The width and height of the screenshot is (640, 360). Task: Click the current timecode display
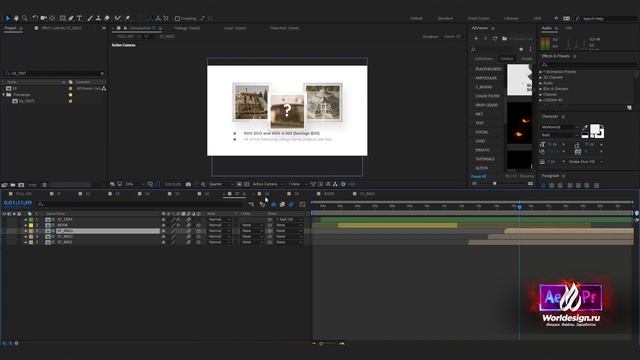[18, 202]
